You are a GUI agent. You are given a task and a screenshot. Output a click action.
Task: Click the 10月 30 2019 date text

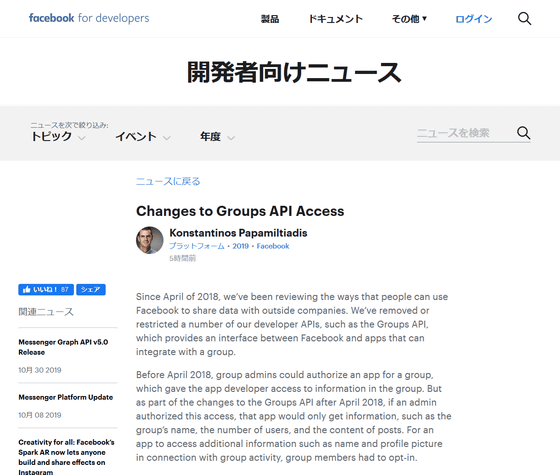[x=40, y=370]
